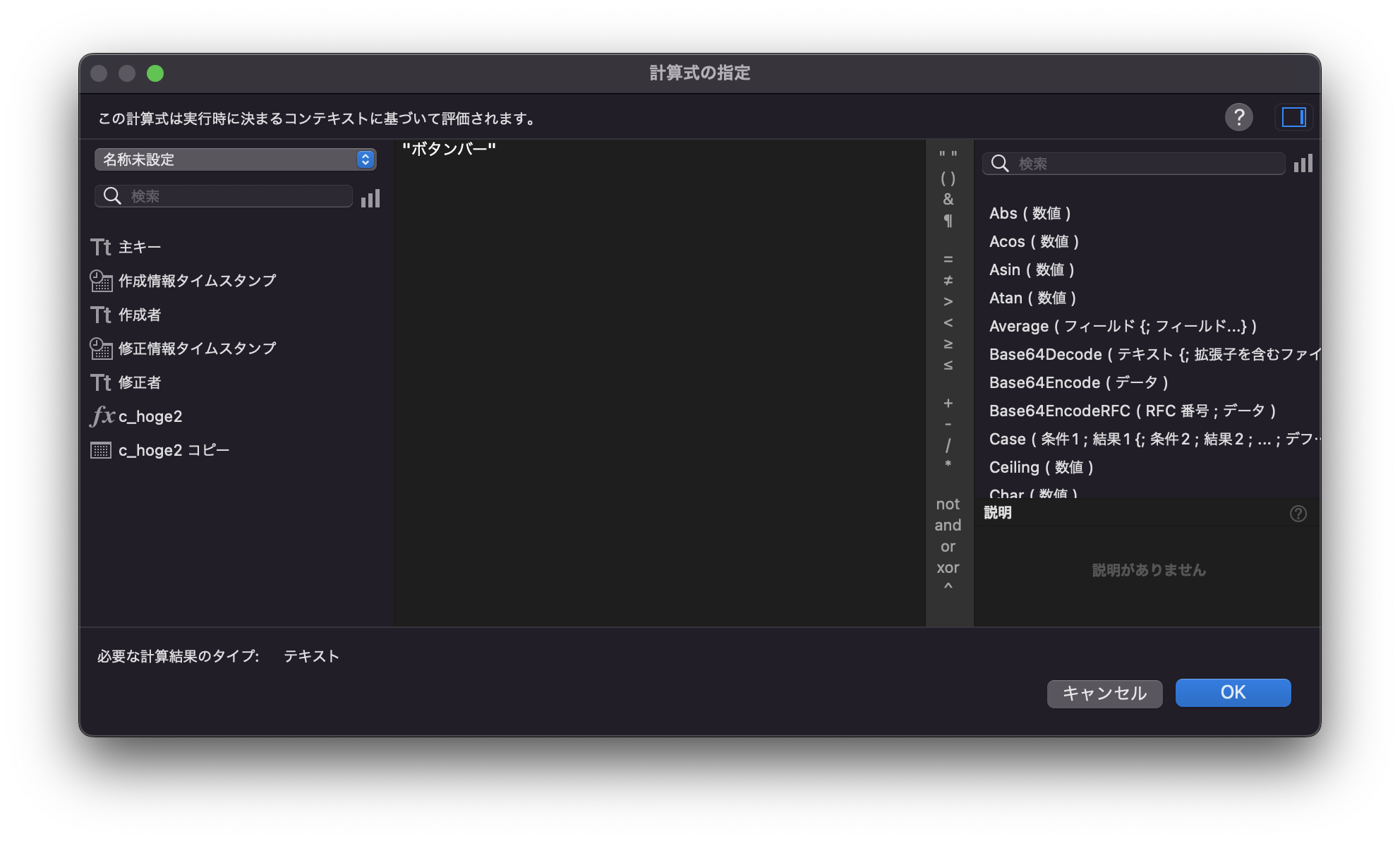
Task: Insert the or logical operator
Action: click(x=948, y=547)
